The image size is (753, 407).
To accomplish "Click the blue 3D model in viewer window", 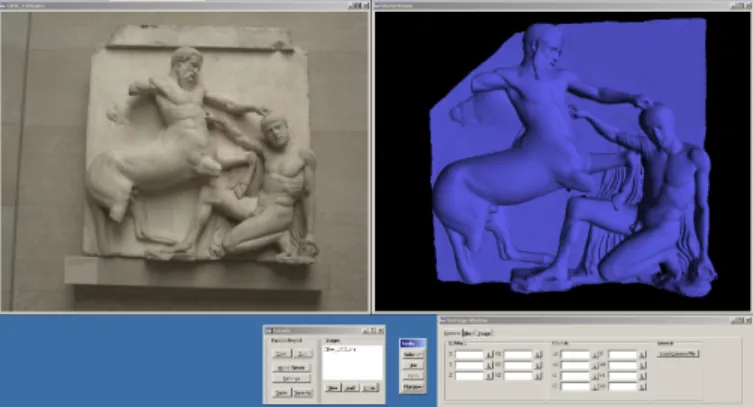I will tap(571, 156).
